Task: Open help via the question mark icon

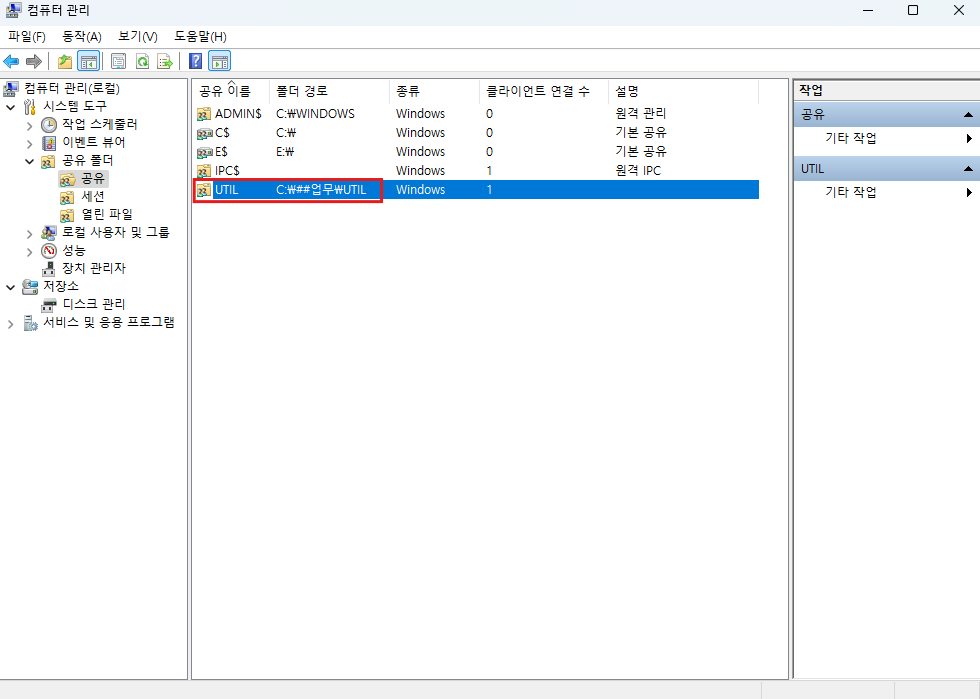Action: [195, 61]
